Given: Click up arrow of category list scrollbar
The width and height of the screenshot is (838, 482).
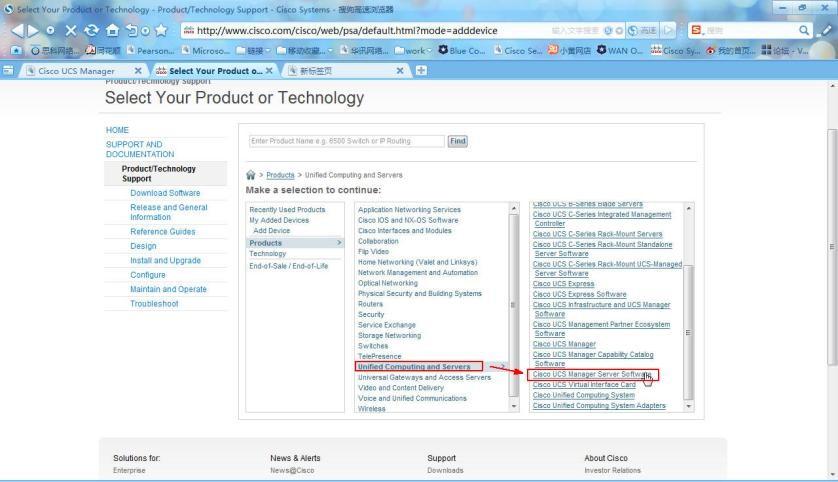Looking at the screenshot, I should (x=514, y=208).
